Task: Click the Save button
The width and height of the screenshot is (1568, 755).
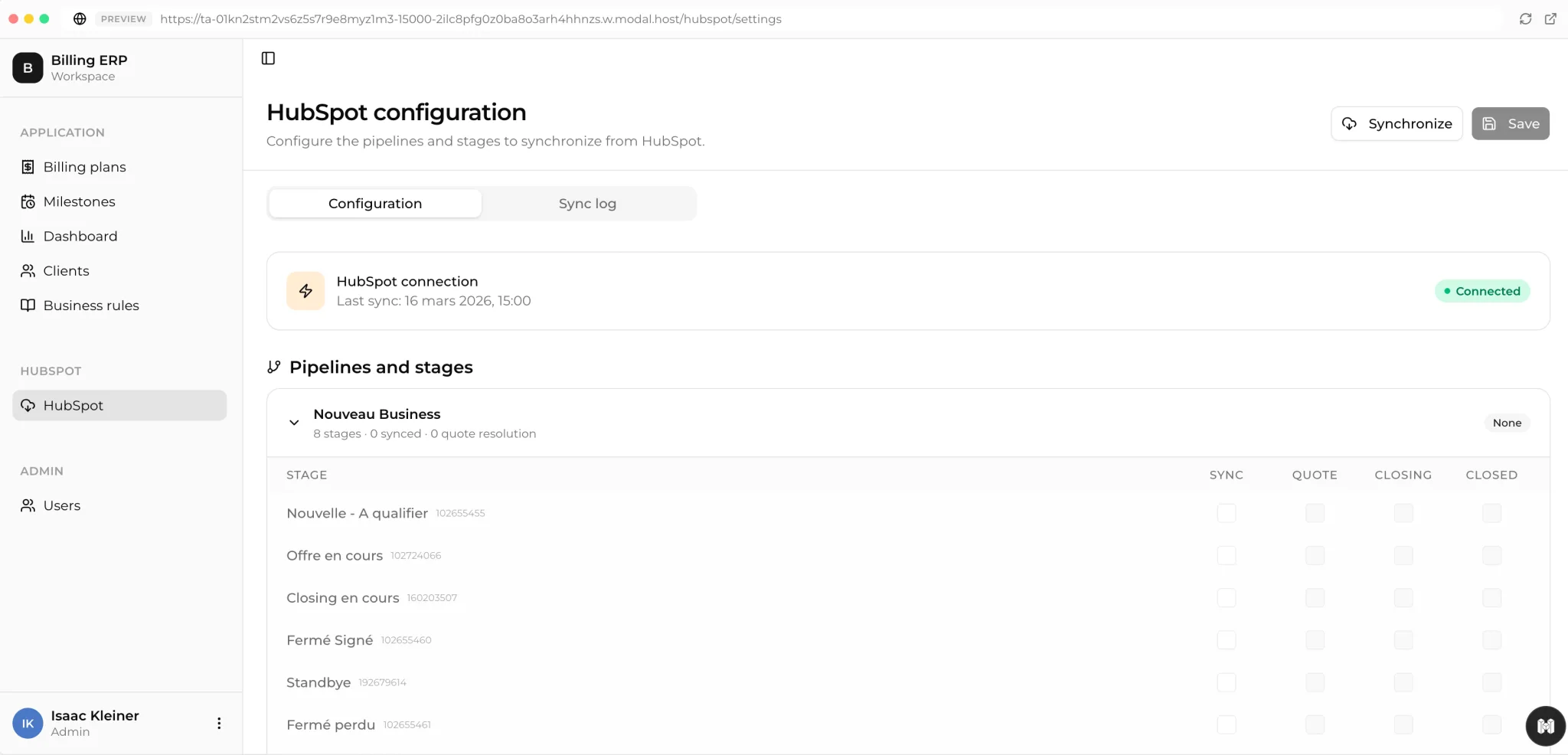Action: pyautogui.click(x=1510, y=123)
